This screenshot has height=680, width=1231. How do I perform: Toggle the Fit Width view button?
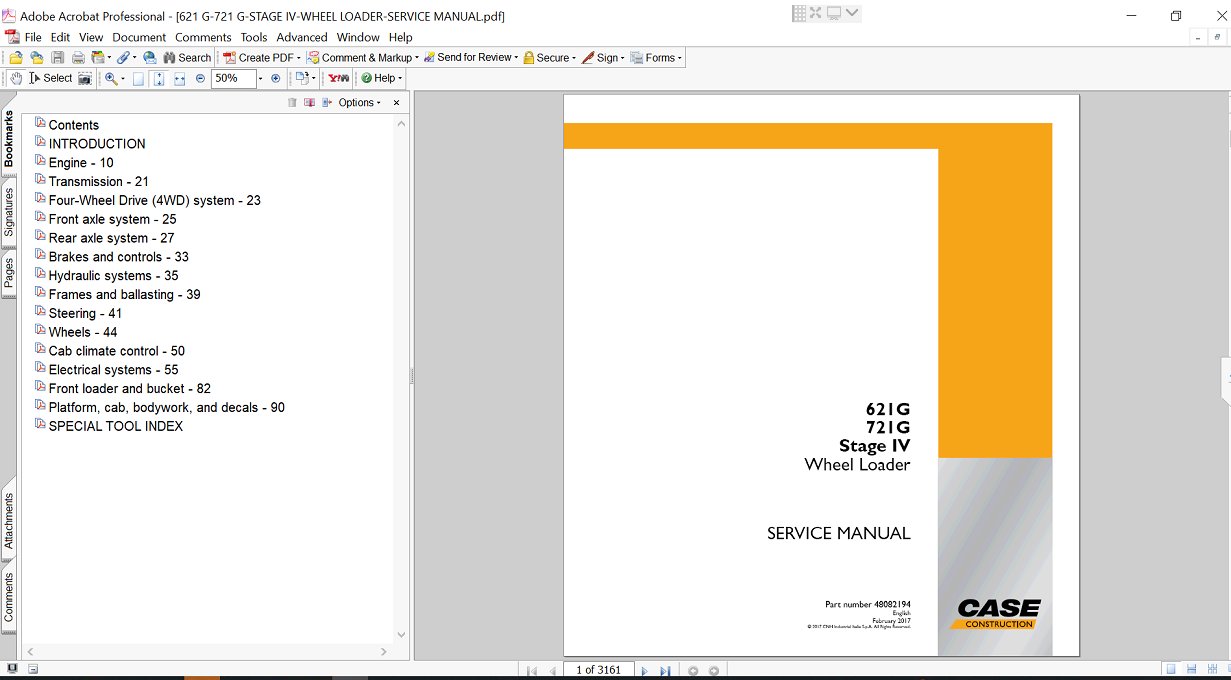click(x=180, y=78)
